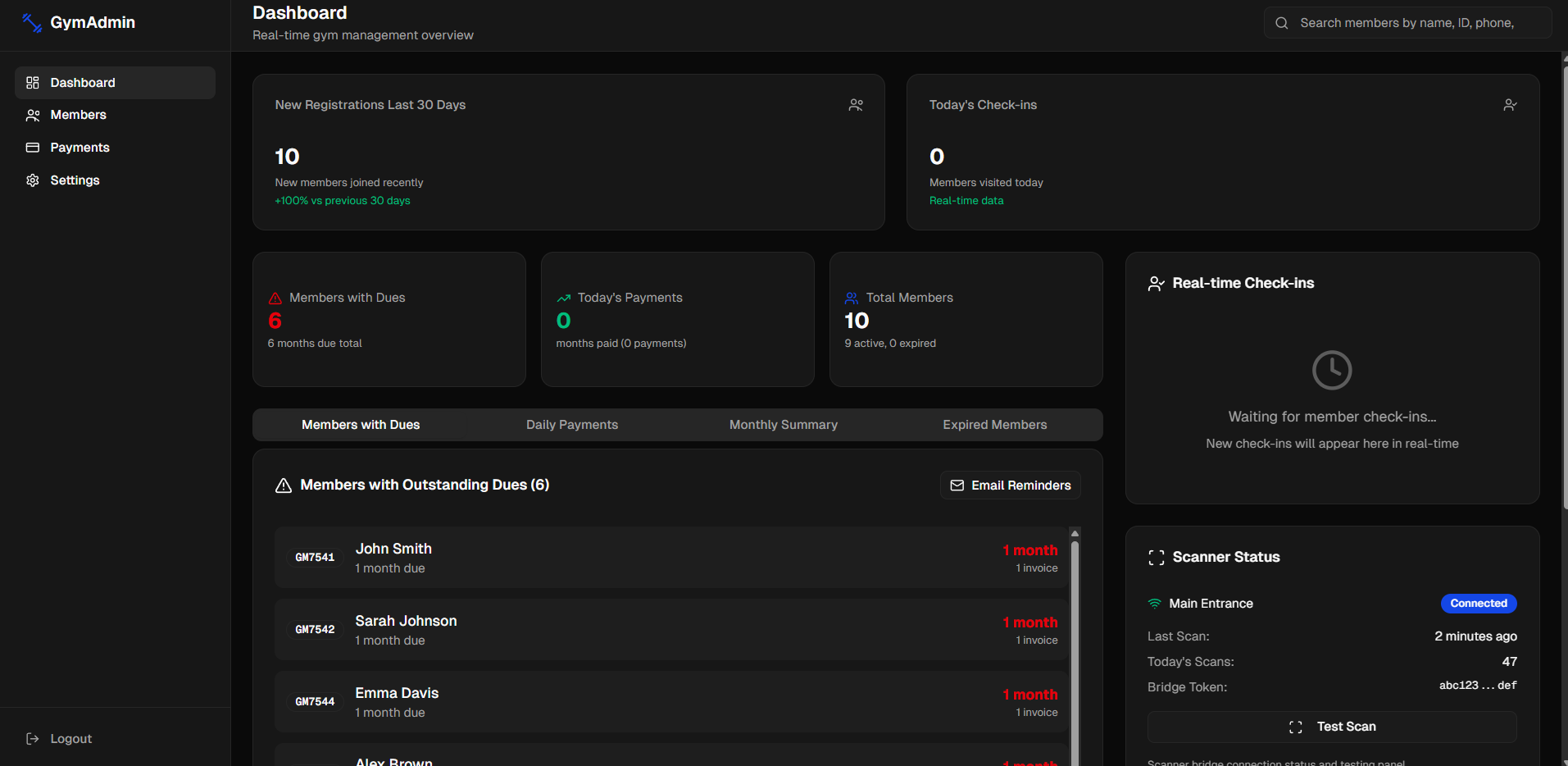The height and width of the screenshot is (766, 1568).
Task: Click the Today's Check-ins user icon
Action: [x=1510, y=105]
